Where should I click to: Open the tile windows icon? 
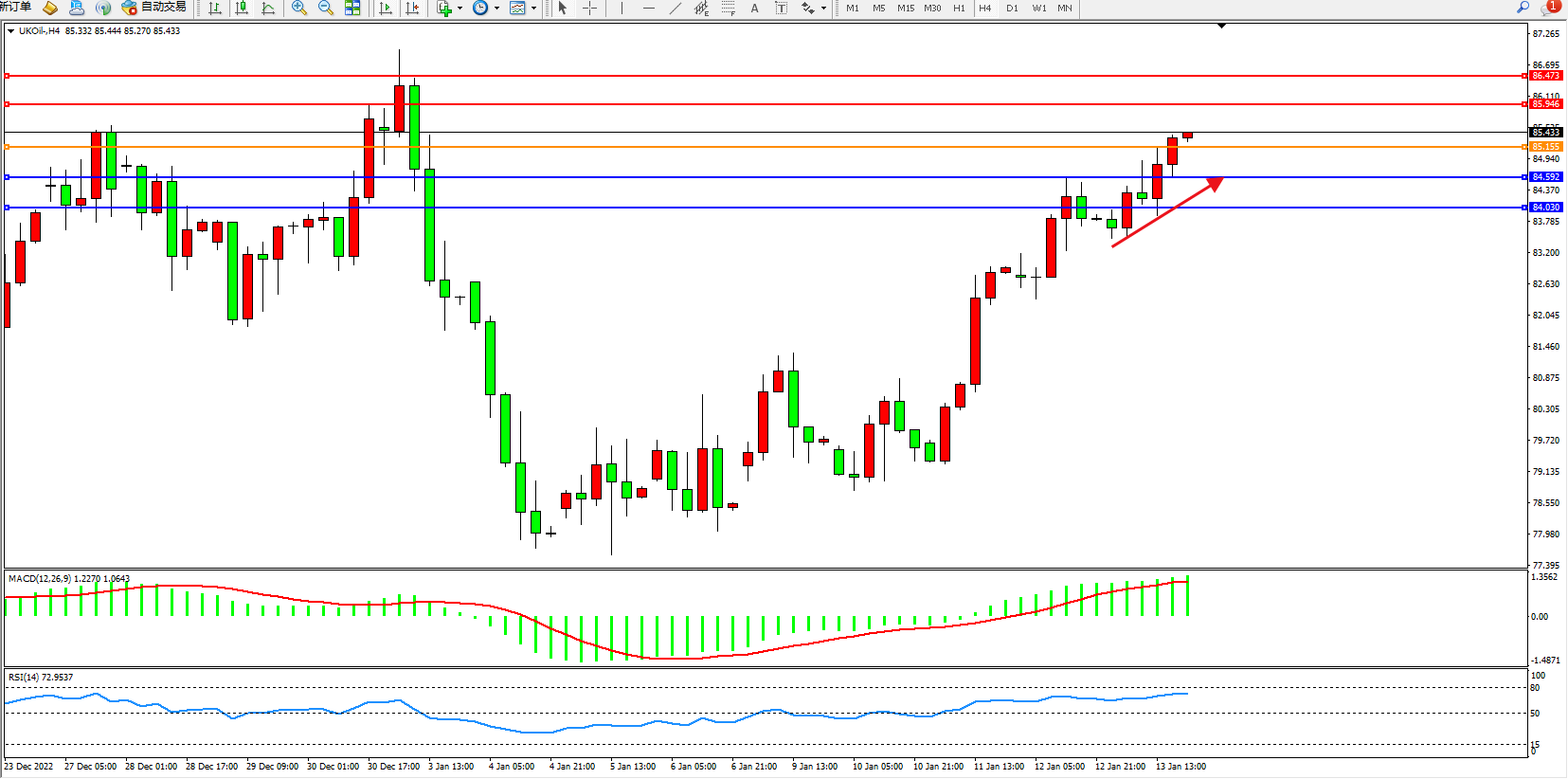coord(352,9)
